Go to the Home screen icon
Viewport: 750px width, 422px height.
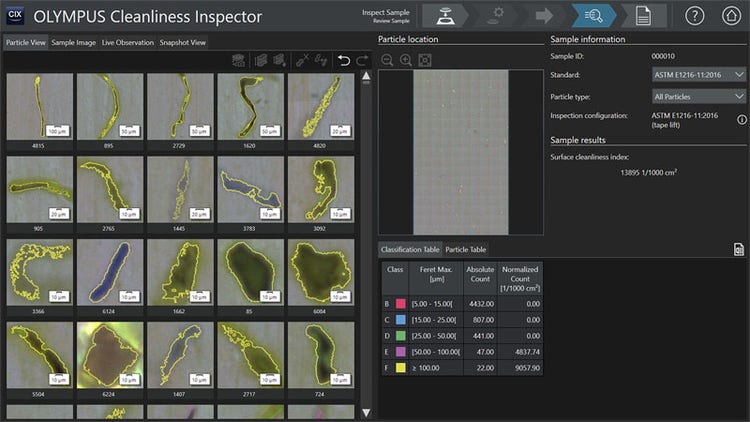(731, 16)
